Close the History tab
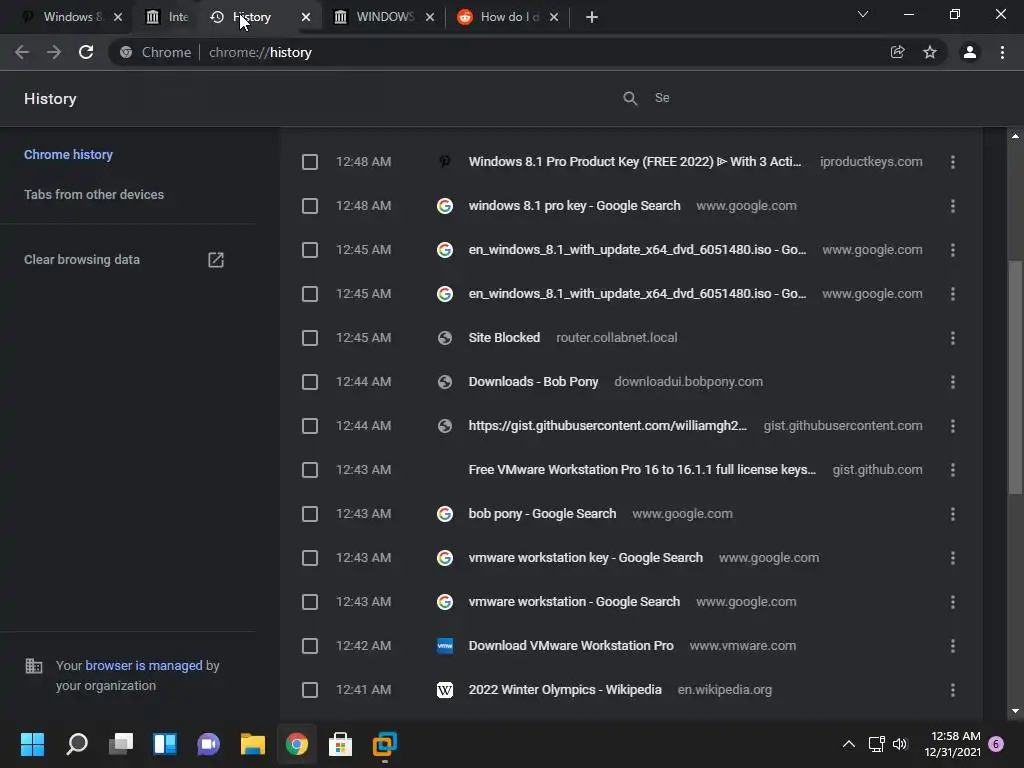The height and width of the screenshot is (768, 1024). [x=306, y=17]
